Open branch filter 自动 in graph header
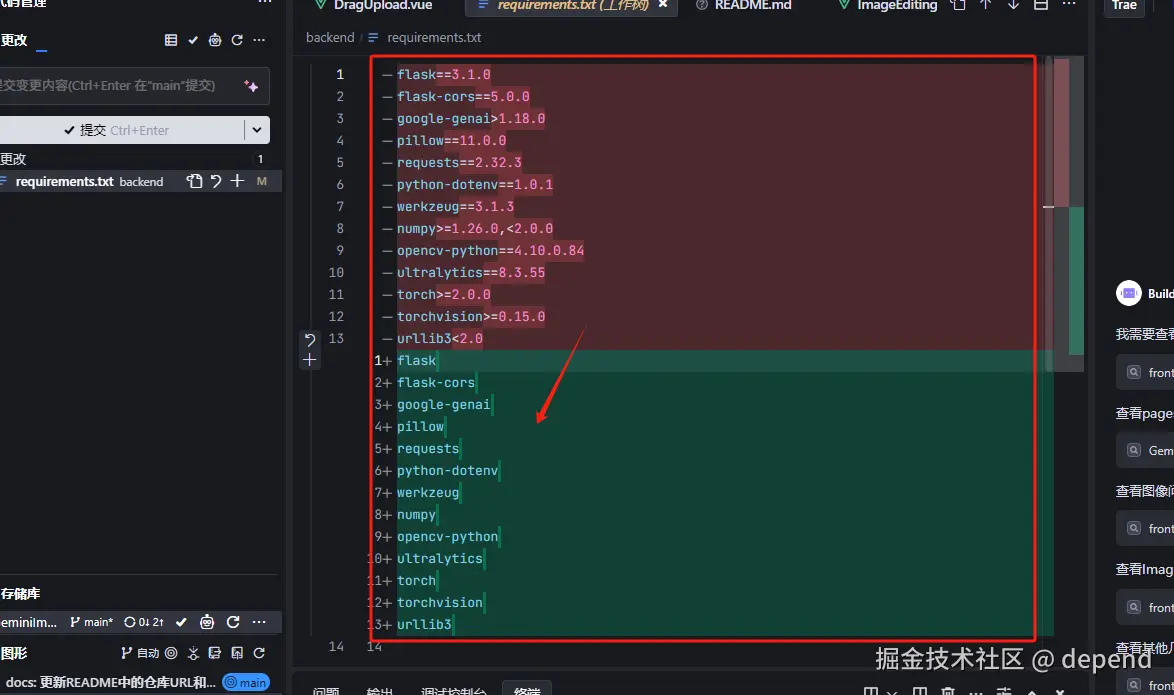Screen dimensions: 1174x695 click(140, 653)
